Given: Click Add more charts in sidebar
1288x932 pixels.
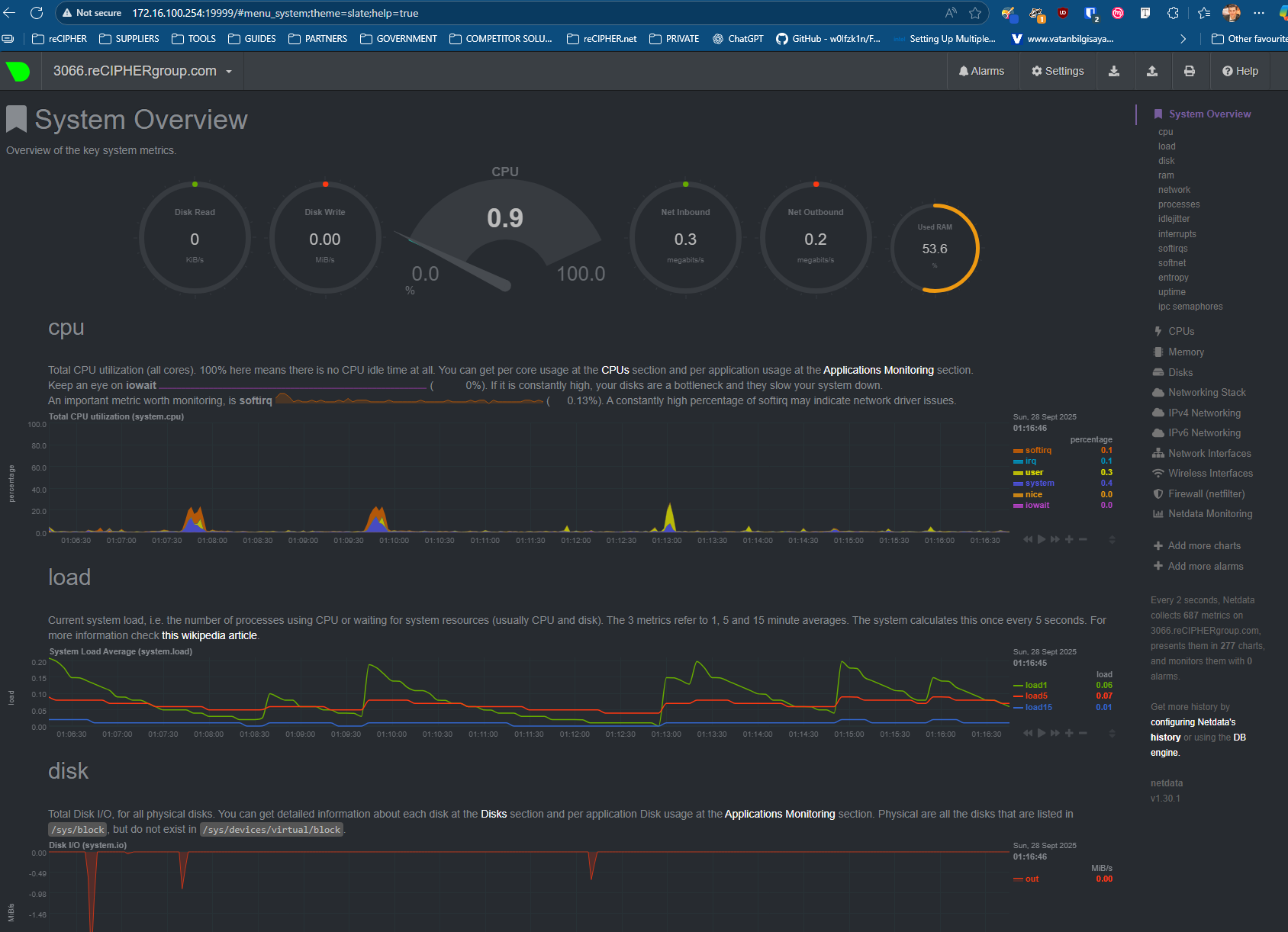Looking at the screenshot, I should pos(1203,545).
